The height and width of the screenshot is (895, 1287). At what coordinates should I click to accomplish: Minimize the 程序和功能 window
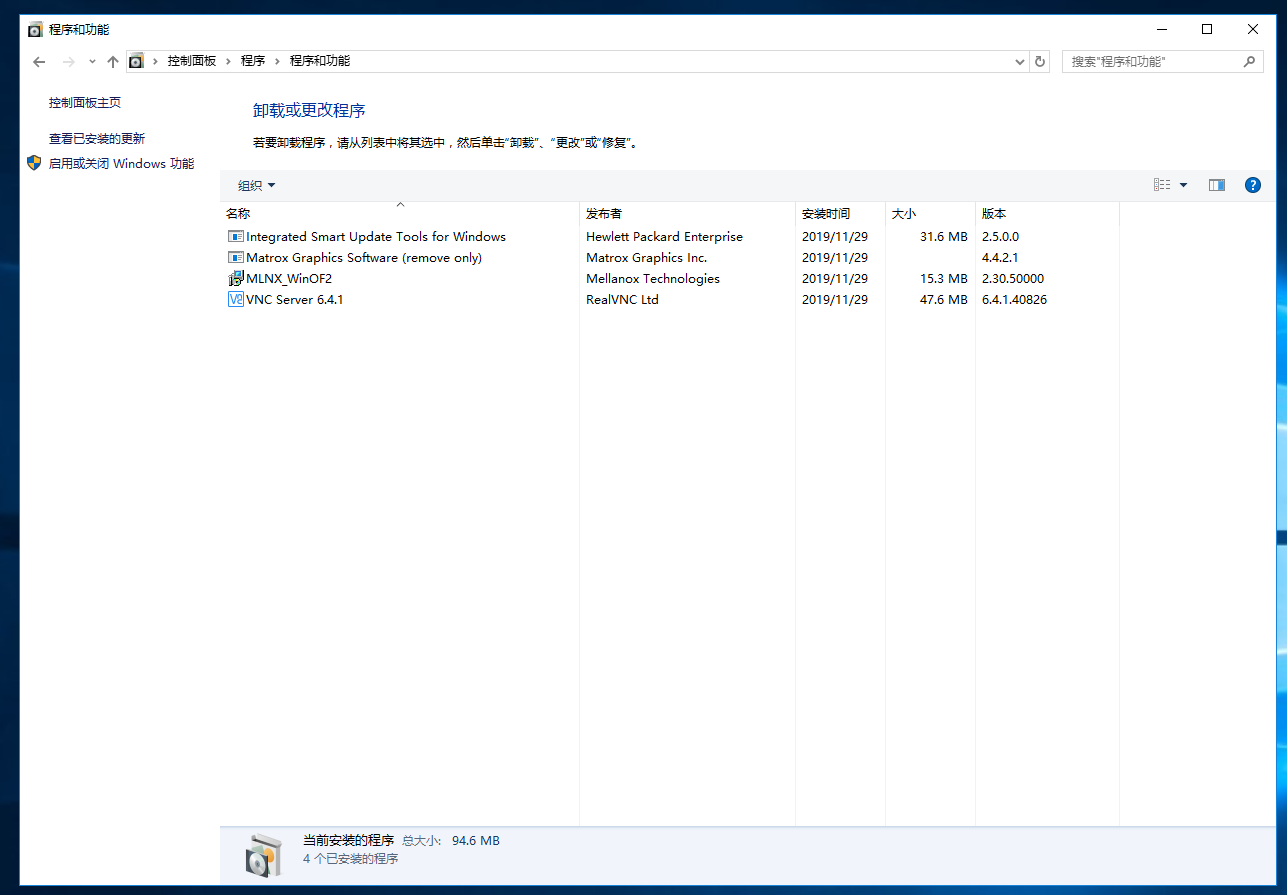tap(1161, 29)
